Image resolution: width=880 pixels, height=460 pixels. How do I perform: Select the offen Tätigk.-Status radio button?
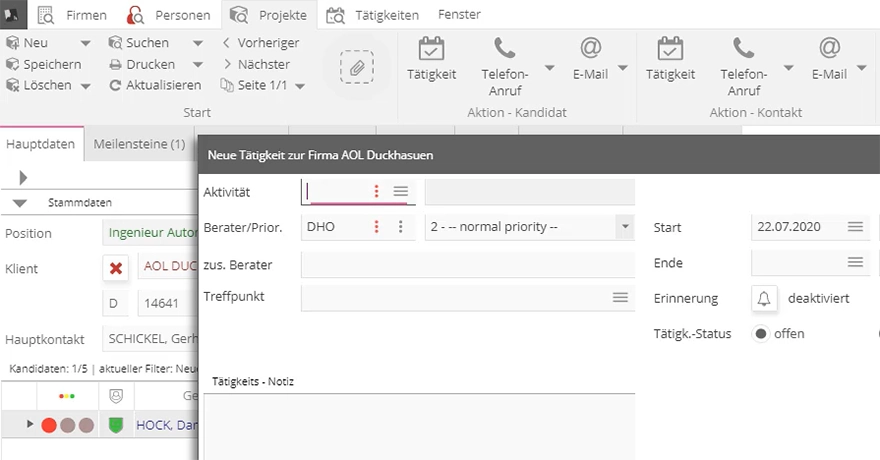coord(760,334)
